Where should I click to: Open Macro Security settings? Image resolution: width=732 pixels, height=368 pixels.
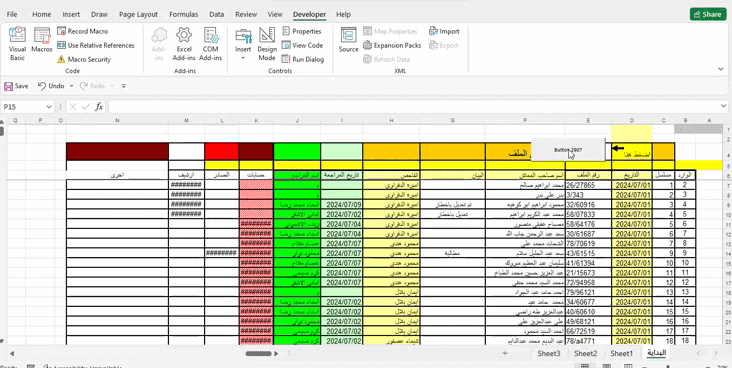click(84, 59)
